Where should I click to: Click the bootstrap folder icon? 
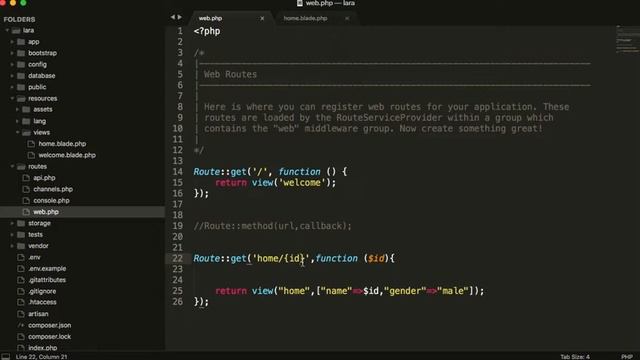tap(21, 53)
